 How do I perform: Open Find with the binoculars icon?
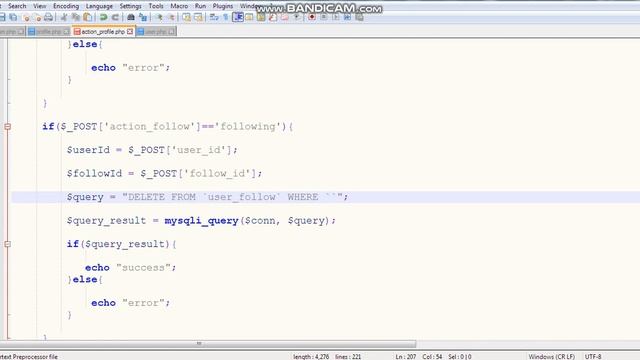point(131,17)
